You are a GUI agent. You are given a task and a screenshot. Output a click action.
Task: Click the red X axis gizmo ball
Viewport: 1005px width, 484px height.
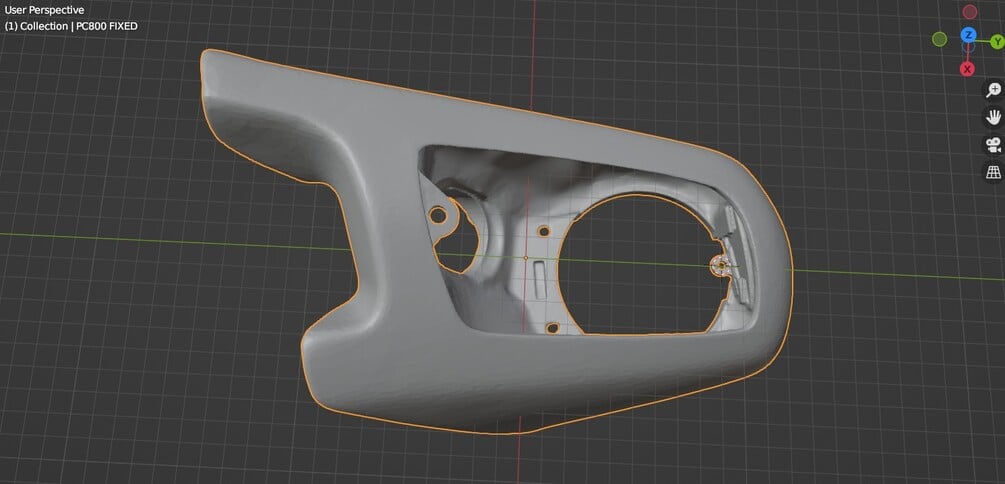pos(967,69)
